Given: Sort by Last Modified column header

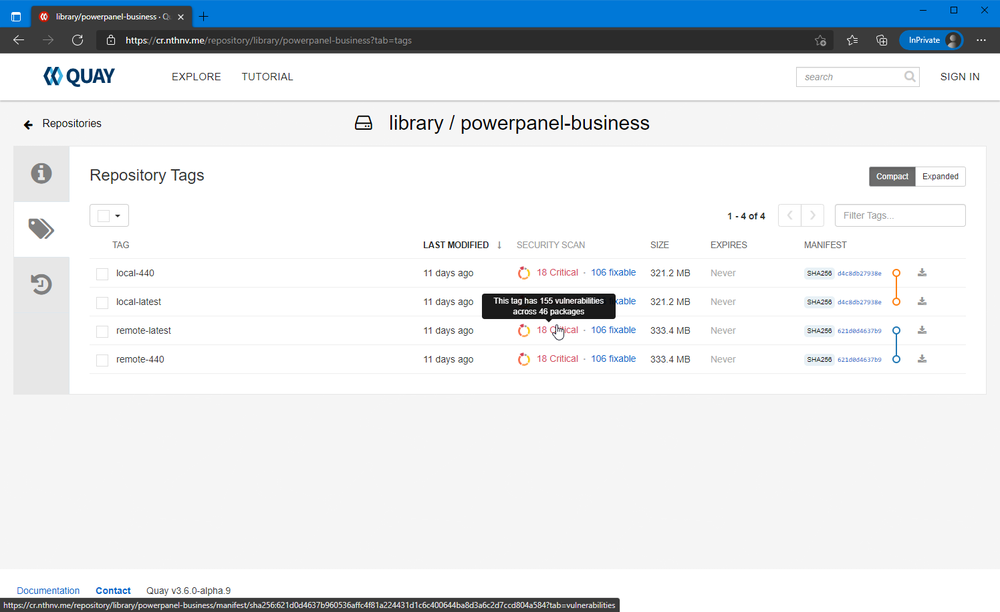Looking at the screenshot, I should [x=456, y=245].
